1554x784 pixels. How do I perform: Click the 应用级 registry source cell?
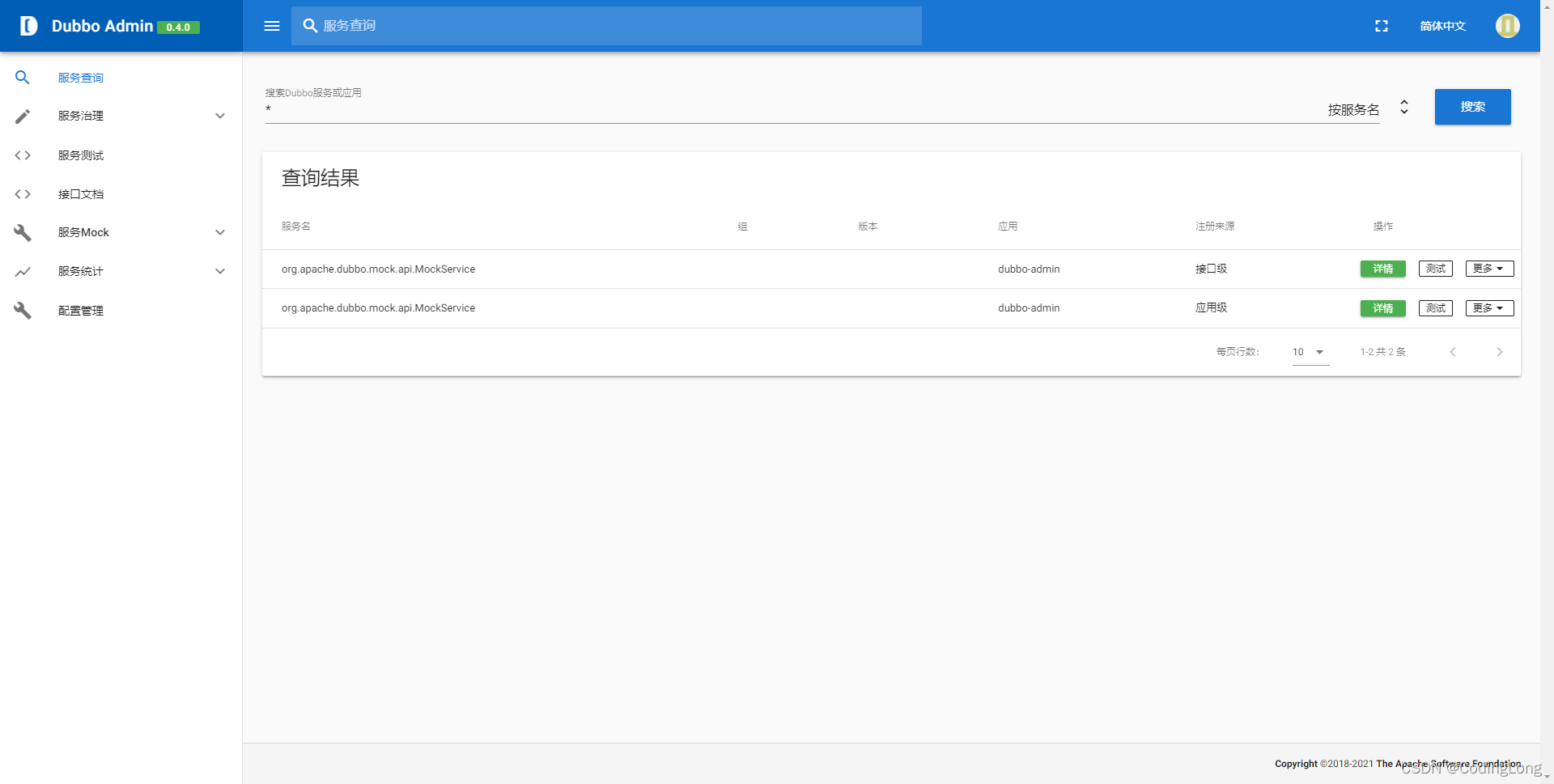1211,307
